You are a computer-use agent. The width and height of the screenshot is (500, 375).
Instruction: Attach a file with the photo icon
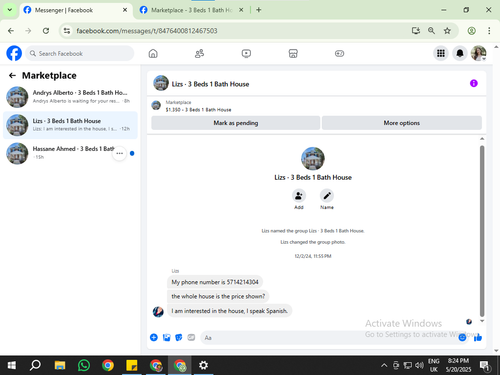coord(166,338)
